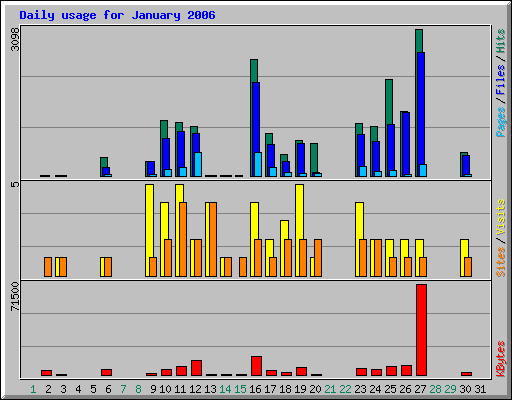Select the yellow Visits bar for day 30

(x=464, y=248)
